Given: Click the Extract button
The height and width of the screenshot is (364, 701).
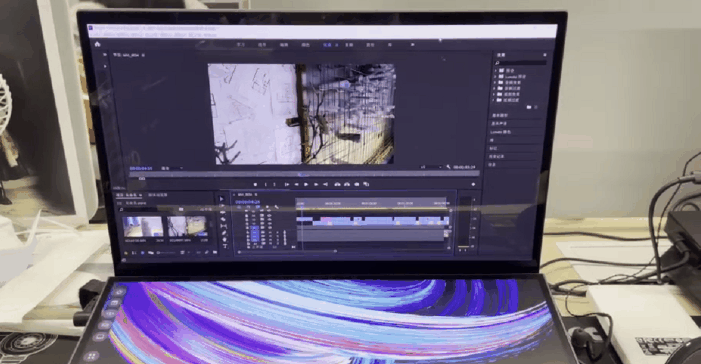Looking at the screenshot, I should tap(347, 184).
